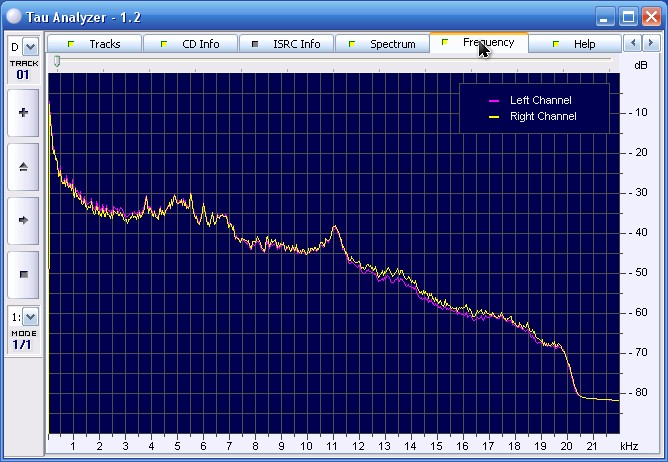This screenshot has width=668, height=462.
Task: Switch to the Spectrum tab
Action: pyautogui.click(x=381, y=44)
